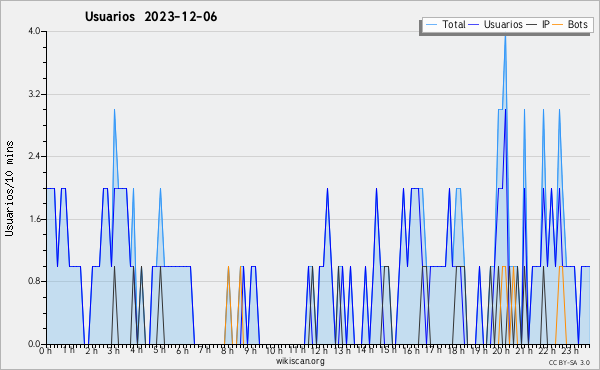Click the '18 h' x-axis label
600x370 pixels.
coord(456,351)
